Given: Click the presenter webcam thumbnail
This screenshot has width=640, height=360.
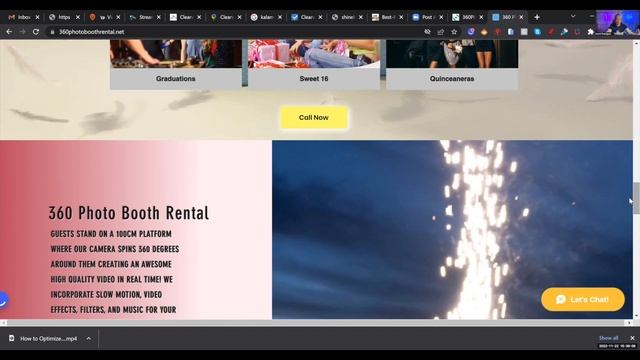Looking at the screenshot, I should point(618,23).
